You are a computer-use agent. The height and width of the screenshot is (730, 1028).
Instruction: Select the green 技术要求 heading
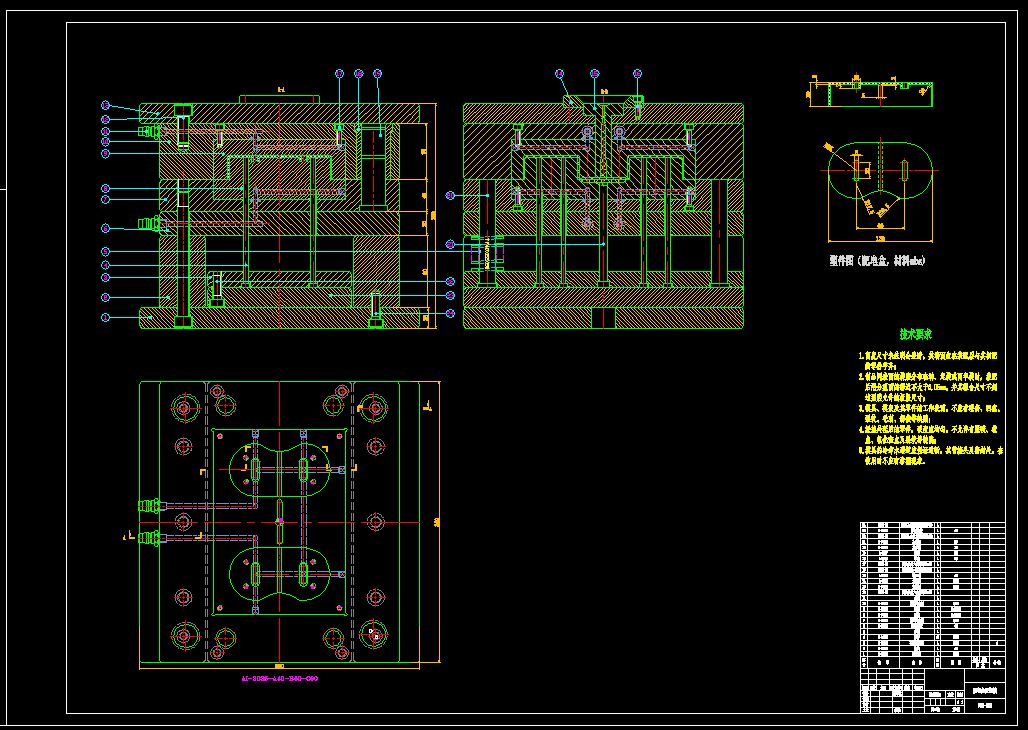click(x=916, y=335)
